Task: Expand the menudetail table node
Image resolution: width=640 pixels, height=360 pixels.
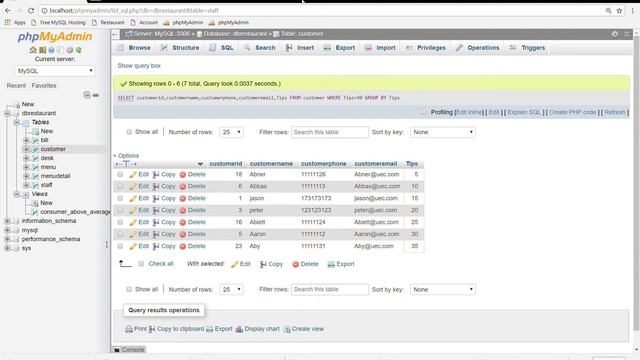Action: (26, 176)
